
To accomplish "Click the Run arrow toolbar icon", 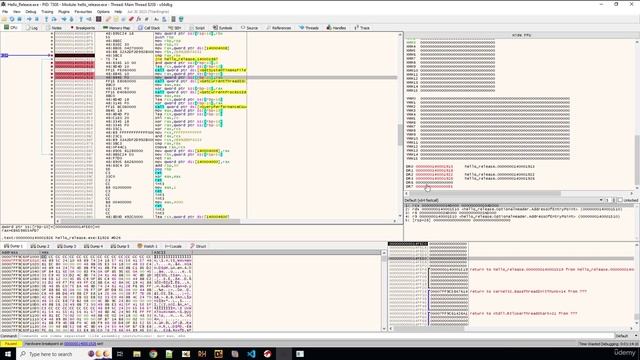I will [29, 19].
